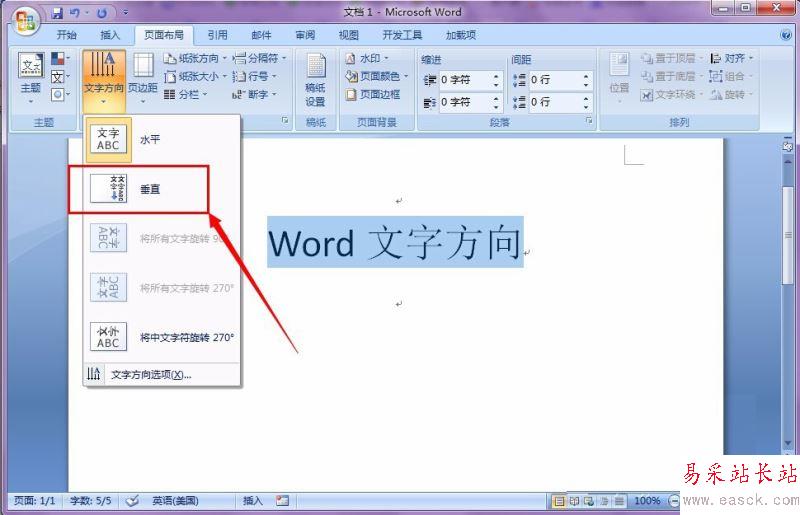Click left indent value field
Image resolution: width=800 pixels, height=515 pixels.
pyautogui.click(x=464, y=80)
